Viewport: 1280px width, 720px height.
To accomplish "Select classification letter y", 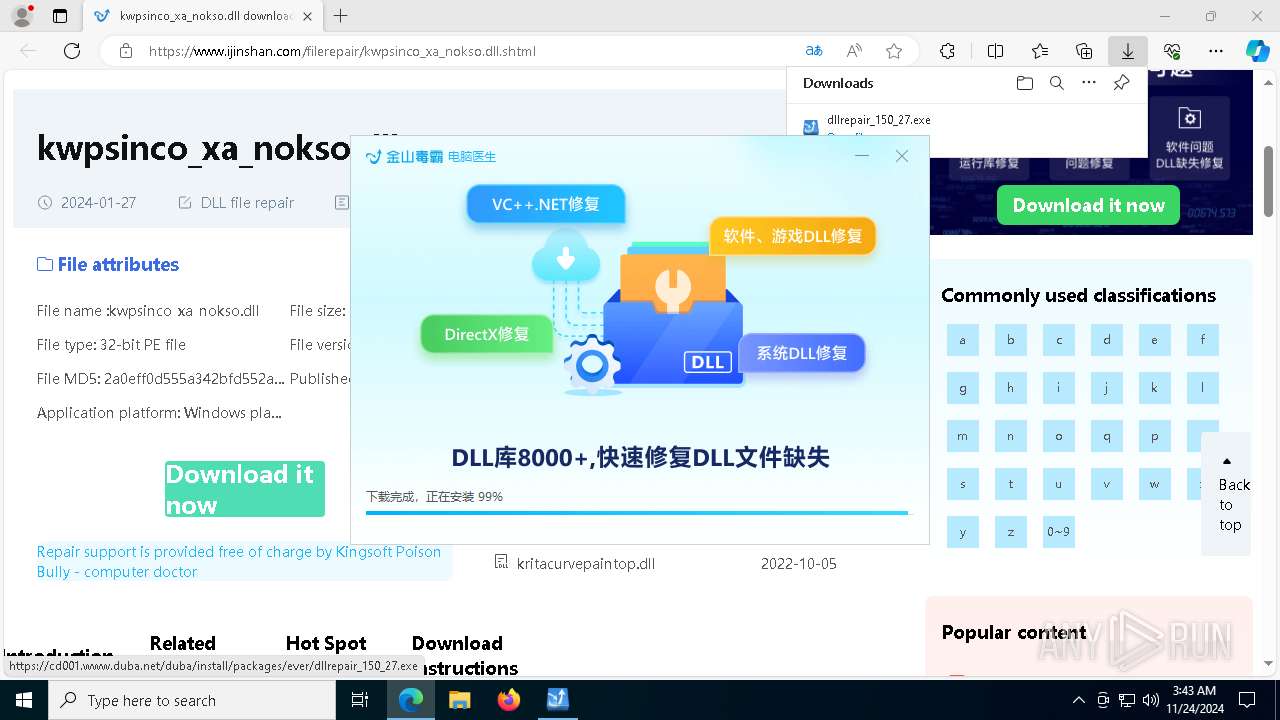I will [963, 532].
